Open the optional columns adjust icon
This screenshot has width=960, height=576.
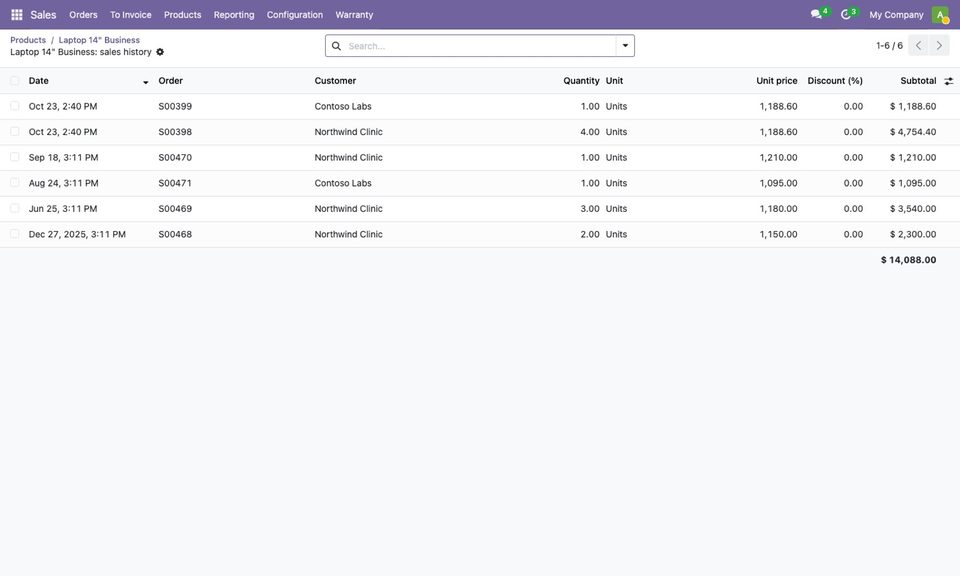(948, 81)
